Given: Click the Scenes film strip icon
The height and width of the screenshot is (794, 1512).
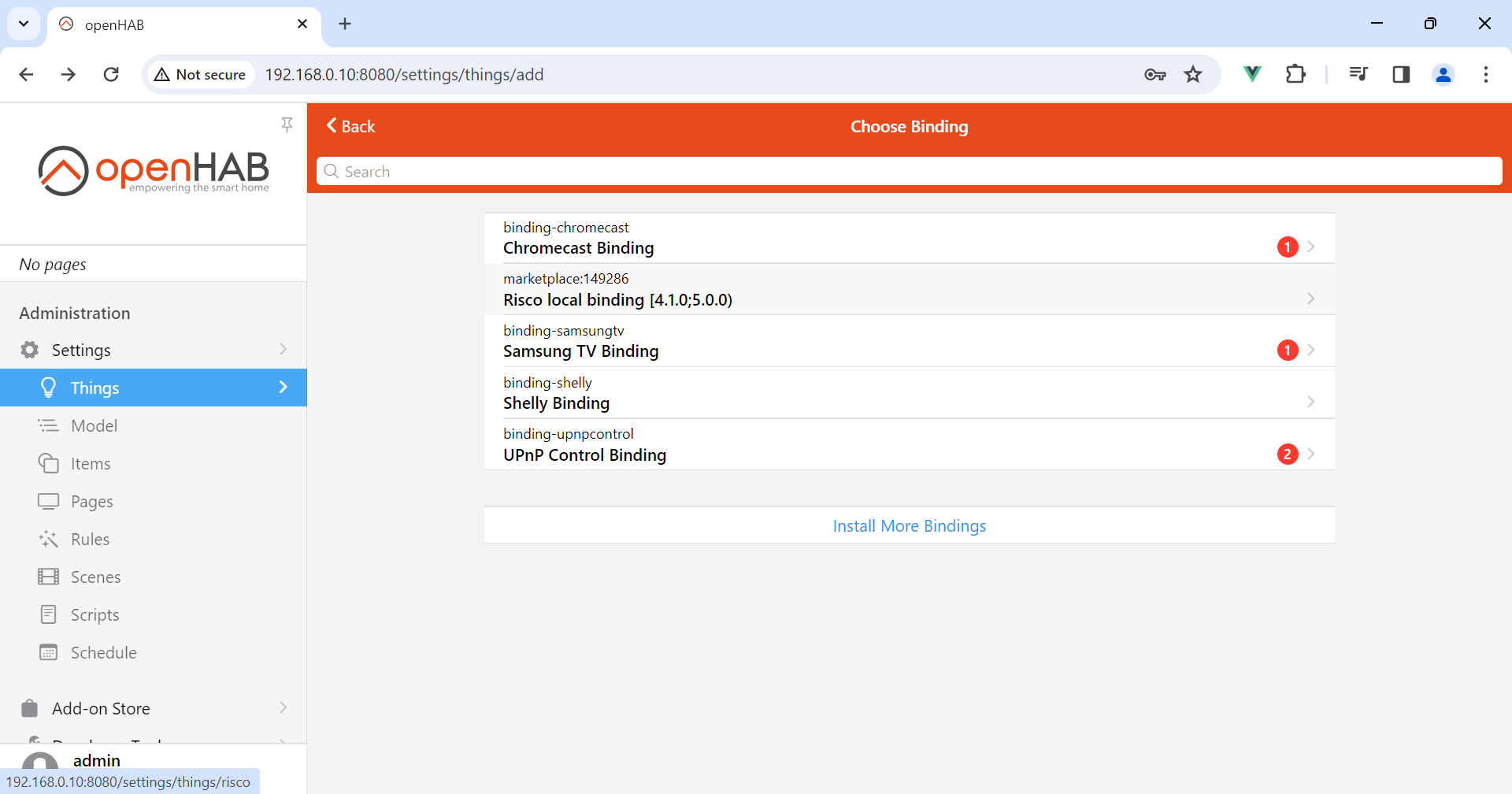Looking at the screenshot, I should click(x=48, y=577).
